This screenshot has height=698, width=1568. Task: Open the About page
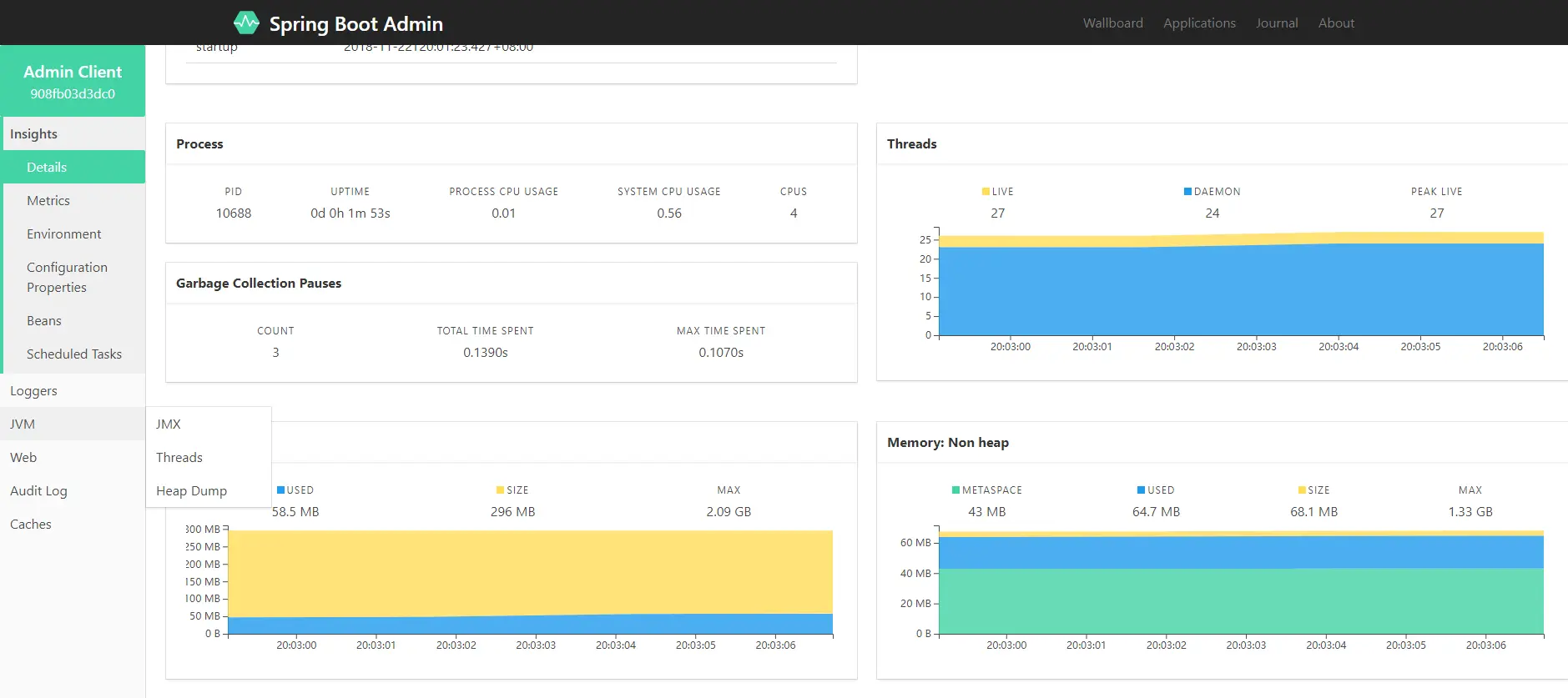point(1336,23)
